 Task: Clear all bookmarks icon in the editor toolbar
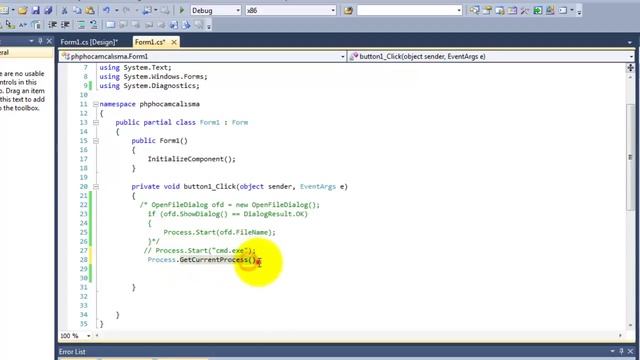199,25
